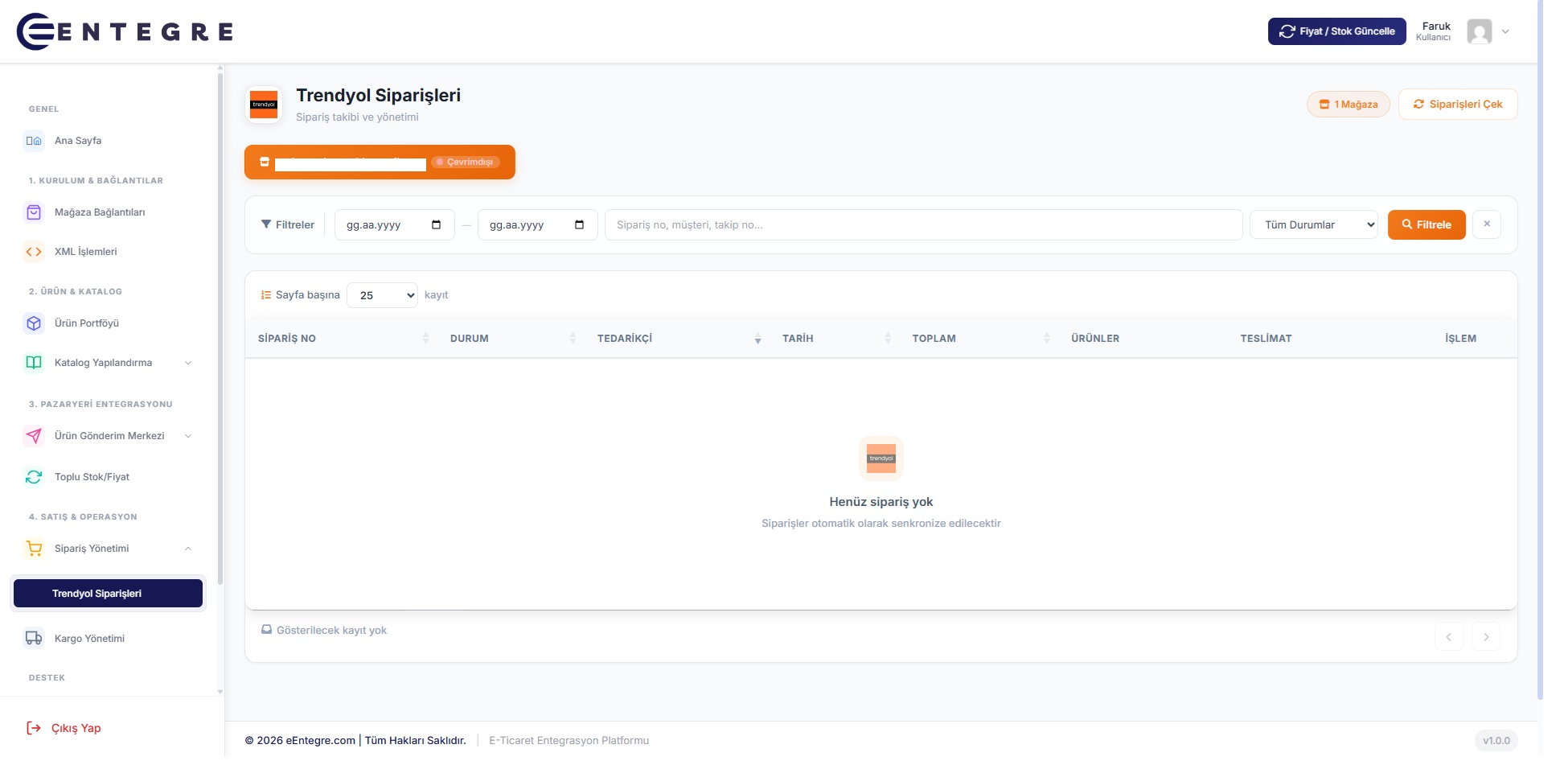Click the start date input field
Screen dimensions: 1568x765
pos(395,225)
